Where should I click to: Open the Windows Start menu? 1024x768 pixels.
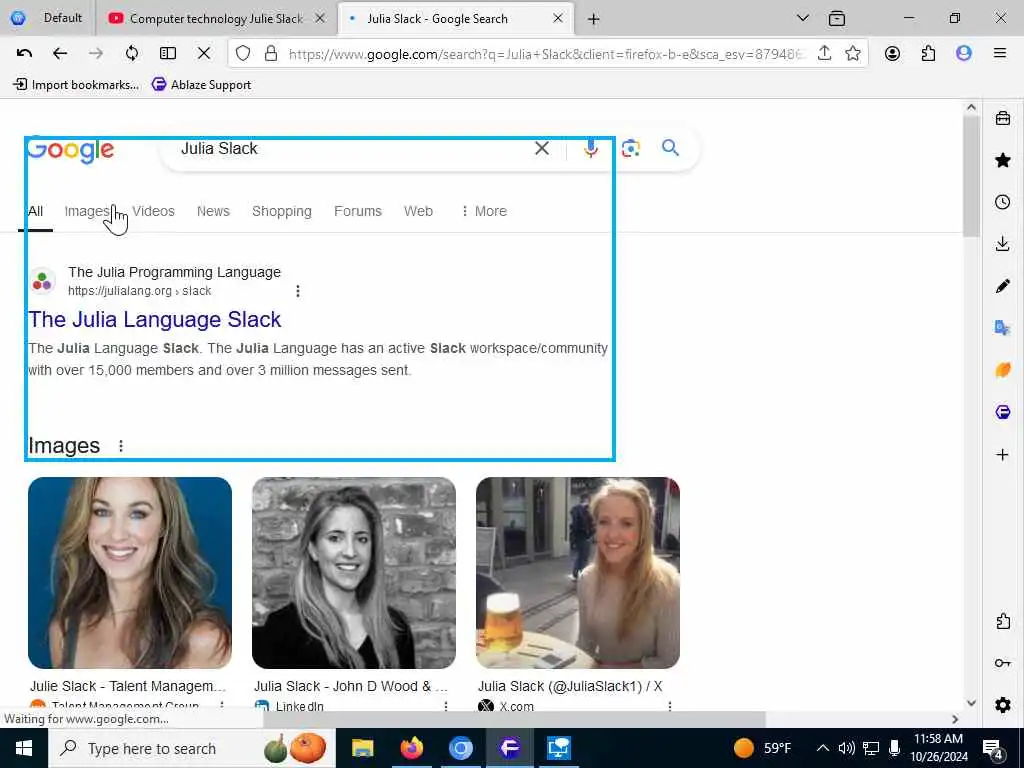tap(24, 748)
